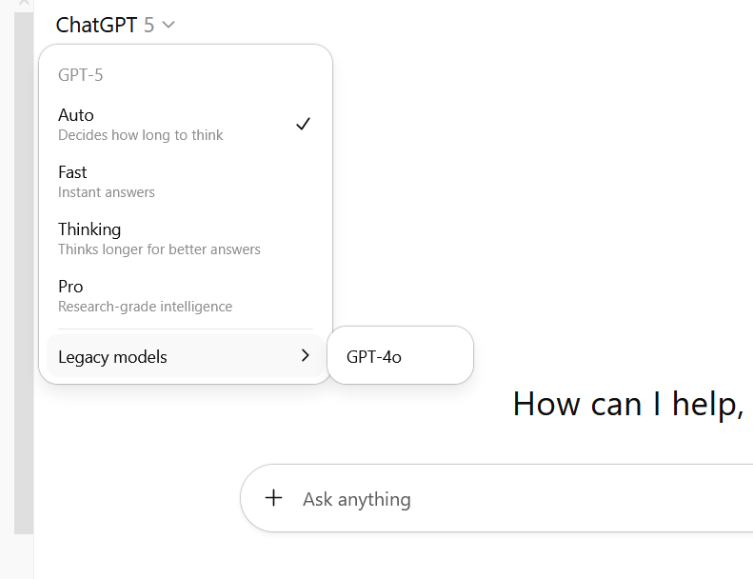This screenshot has height=579, width=753.
Task: Click the plus icon in prompt bar
Action: pyautogui.click(x=273, y=498)
